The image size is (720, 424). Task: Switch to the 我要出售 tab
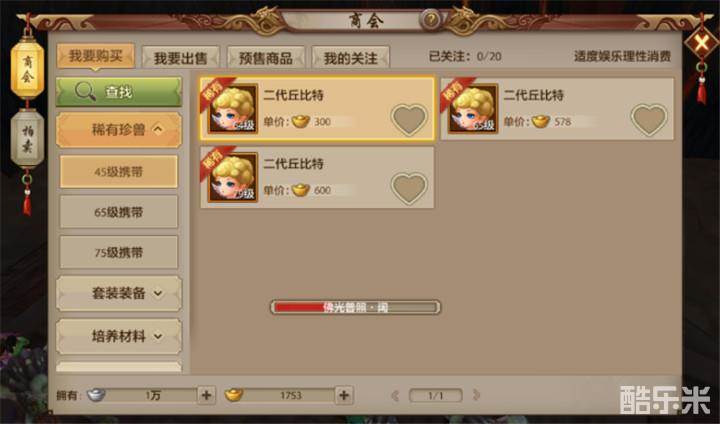tap(180, 58)
